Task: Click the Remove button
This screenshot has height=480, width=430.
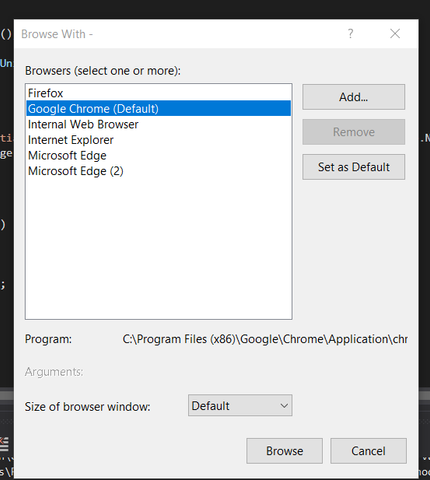Action: point(354,132)
